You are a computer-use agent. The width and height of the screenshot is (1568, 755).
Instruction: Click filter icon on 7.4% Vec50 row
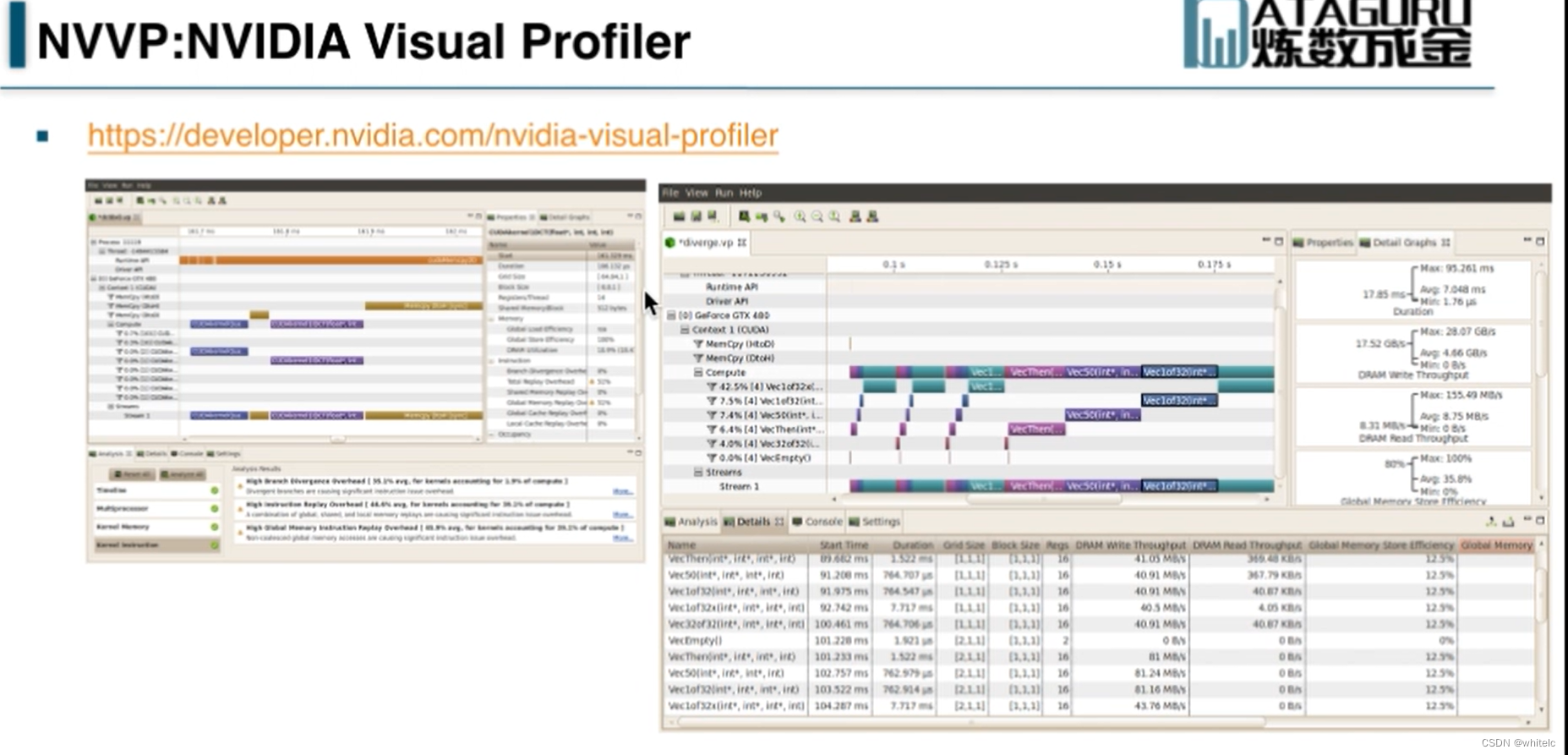712,415
